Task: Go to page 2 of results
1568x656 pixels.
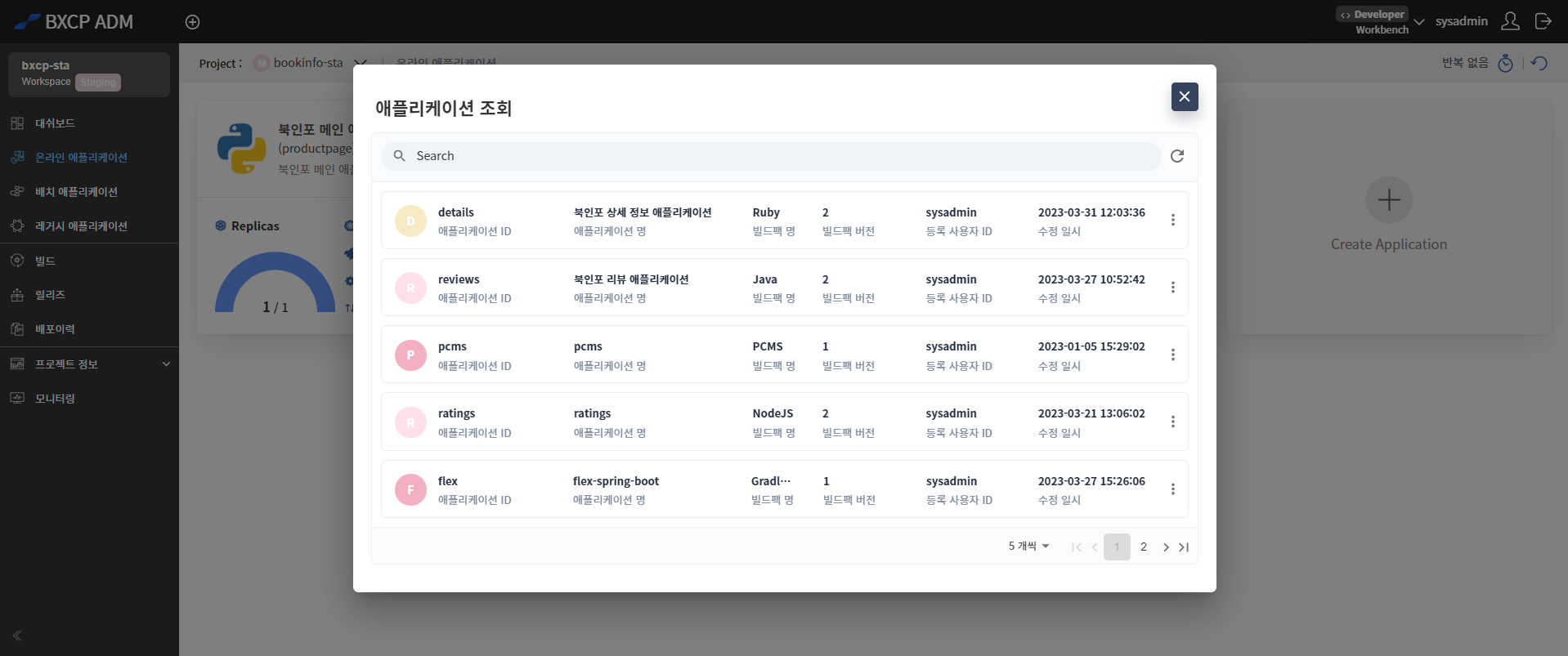Action: coord(1144,547)
